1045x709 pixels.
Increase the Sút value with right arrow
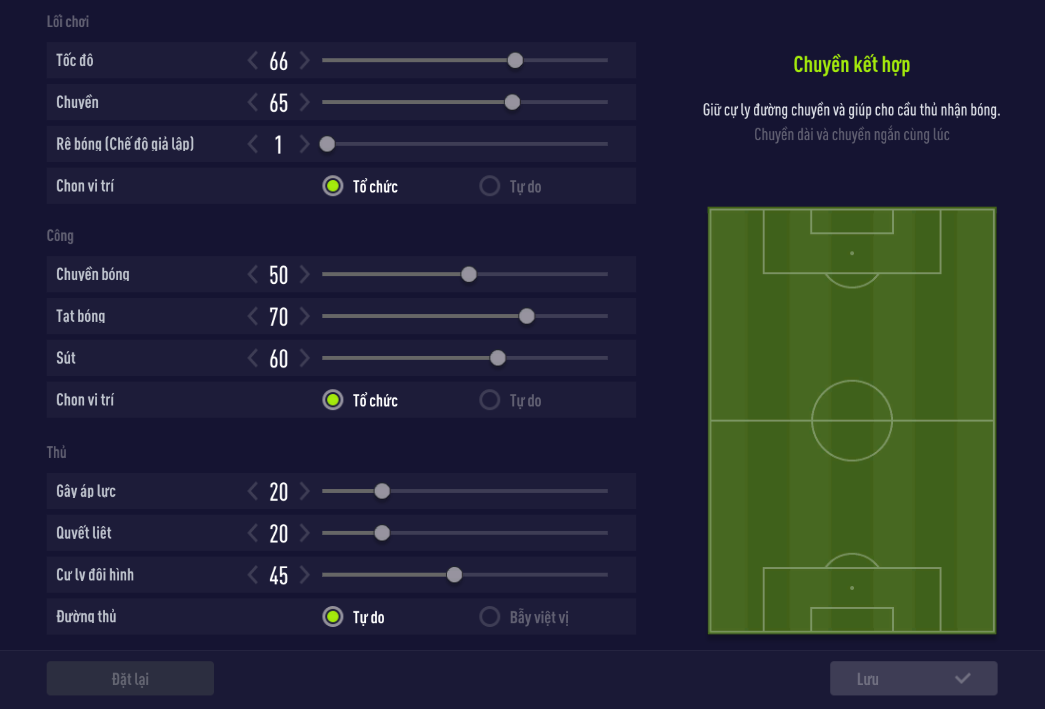(x=305, y=359)
